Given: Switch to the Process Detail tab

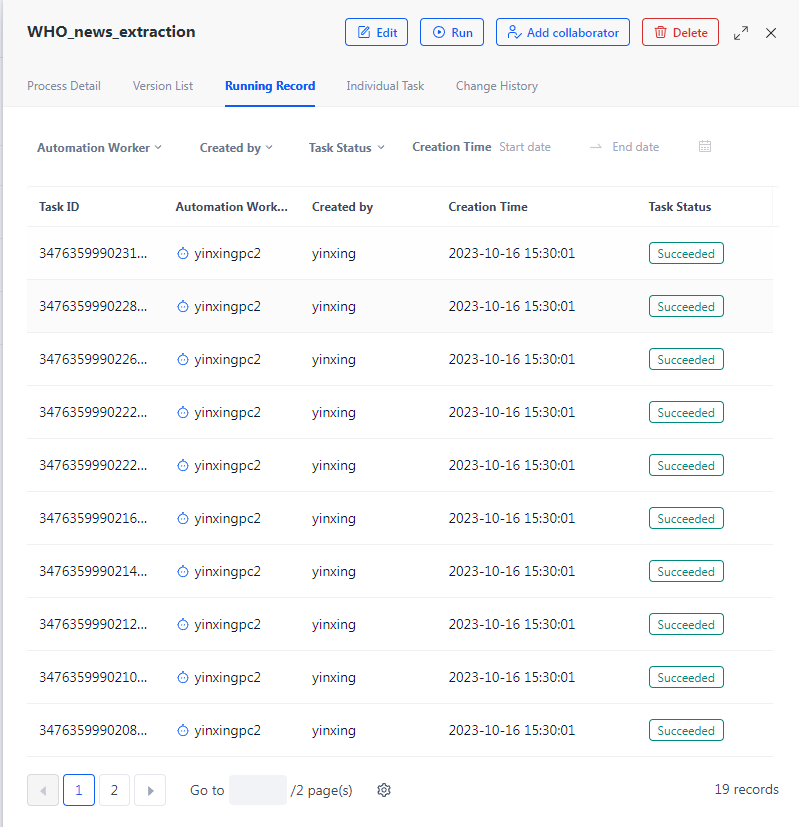Looking at the screenshot, I should coord(64,86).
